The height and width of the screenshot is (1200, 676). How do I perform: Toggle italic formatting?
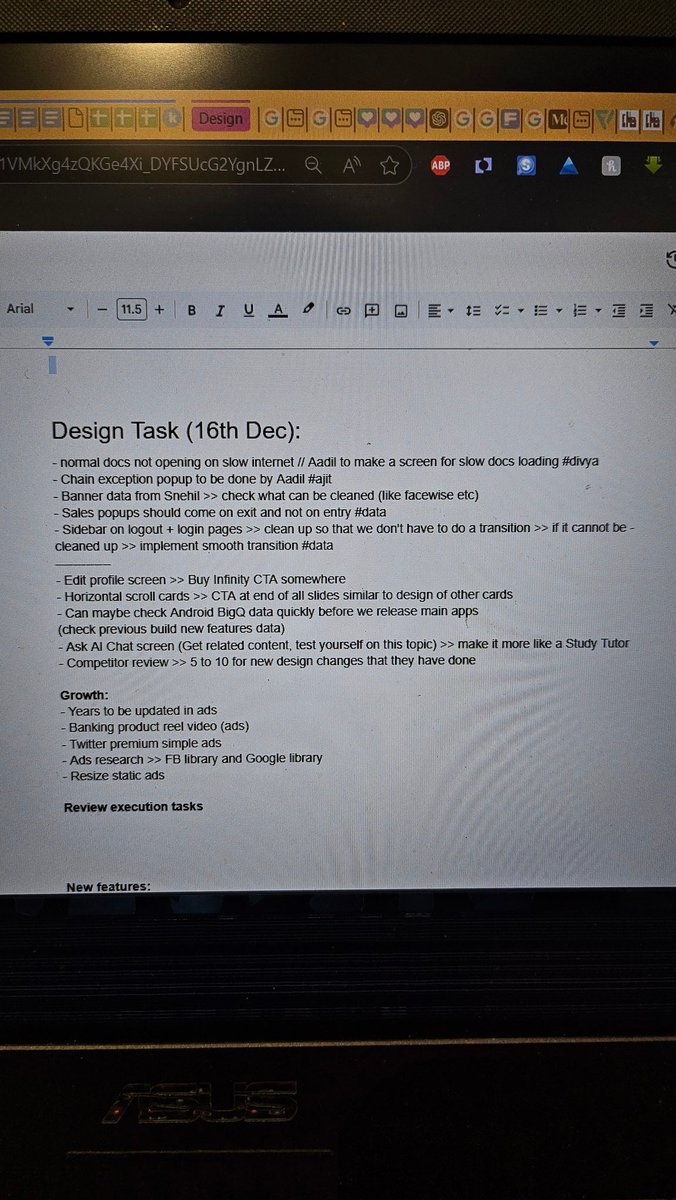(x=220, y=310)
